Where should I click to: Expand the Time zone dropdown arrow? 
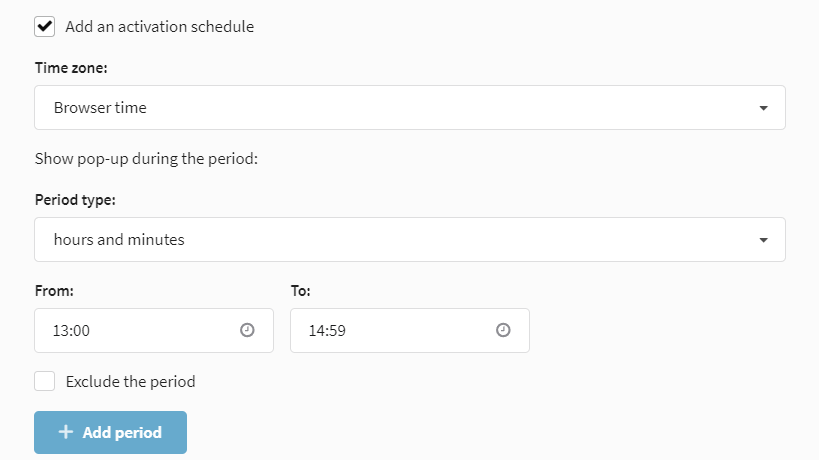[x=764, y=108]
